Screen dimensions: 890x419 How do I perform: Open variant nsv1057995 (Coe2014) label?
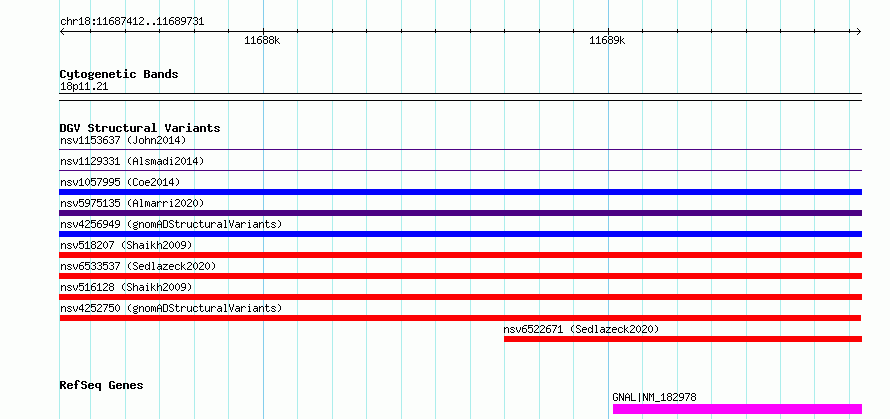pyautogui.click(x=120, y=182)
